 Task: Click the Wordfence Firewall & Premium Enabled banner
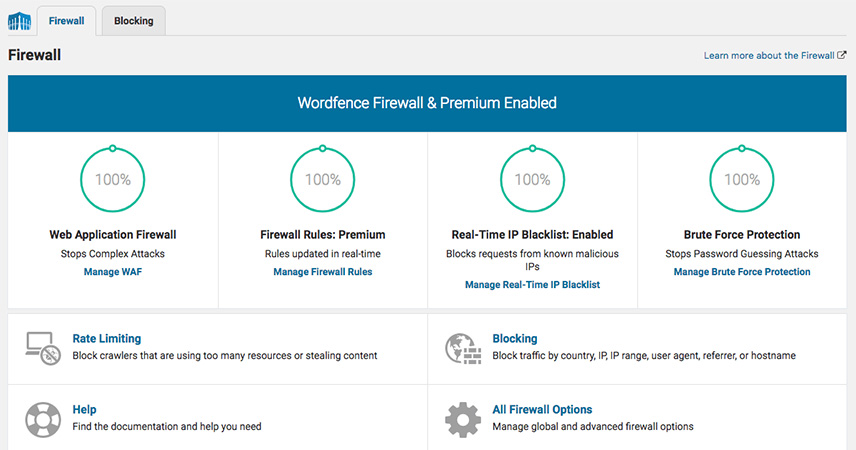427,103
